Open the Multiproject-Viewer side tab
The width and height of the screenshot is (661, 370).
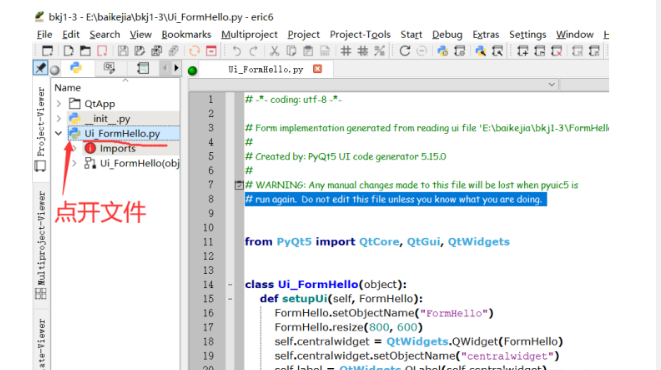[x=40, y=245]
